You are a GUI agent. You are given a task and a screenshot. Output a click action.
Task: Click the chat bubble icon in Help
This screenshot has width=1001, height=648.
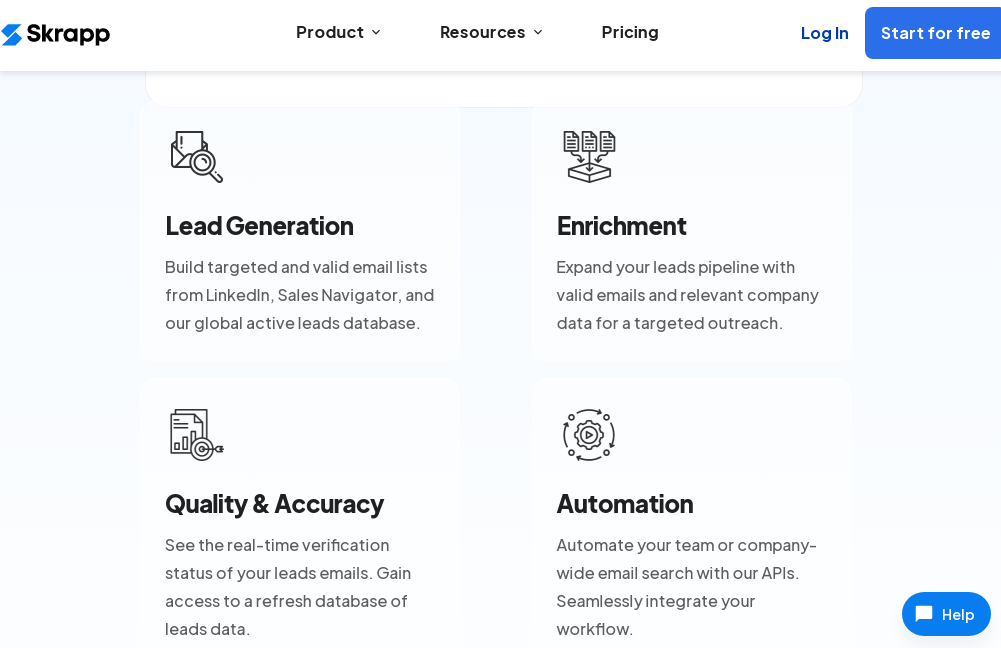[x=924, y=614]
